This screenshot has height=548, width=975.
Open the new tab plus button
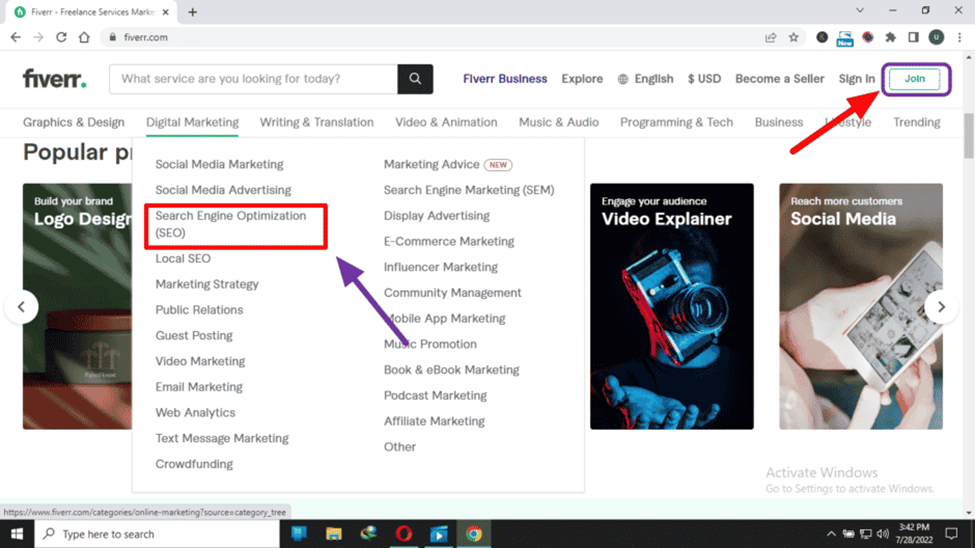coord(192,12)
